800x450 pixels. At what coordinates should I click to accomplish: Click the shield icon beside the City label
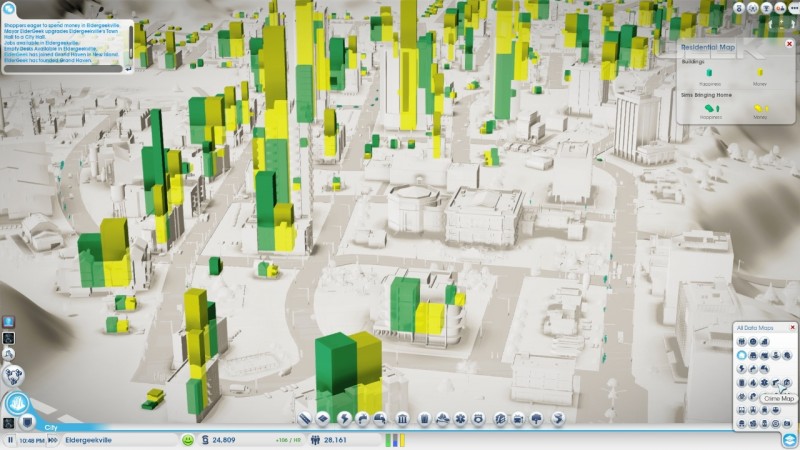(28, 422)
